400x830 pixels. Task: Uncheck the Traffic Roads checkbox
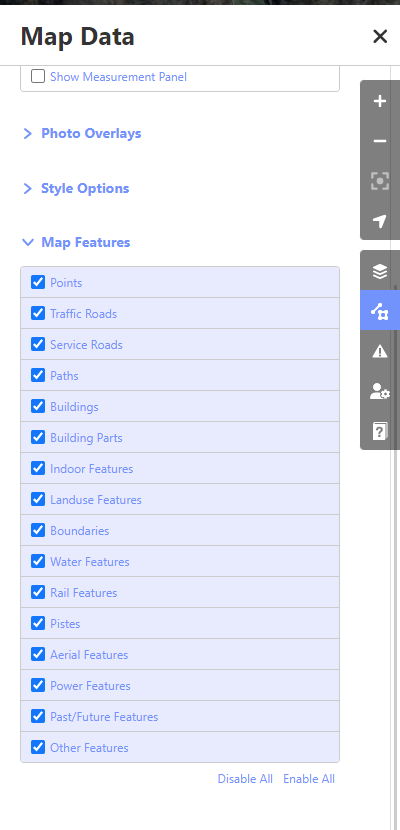[x=38, y=313]
